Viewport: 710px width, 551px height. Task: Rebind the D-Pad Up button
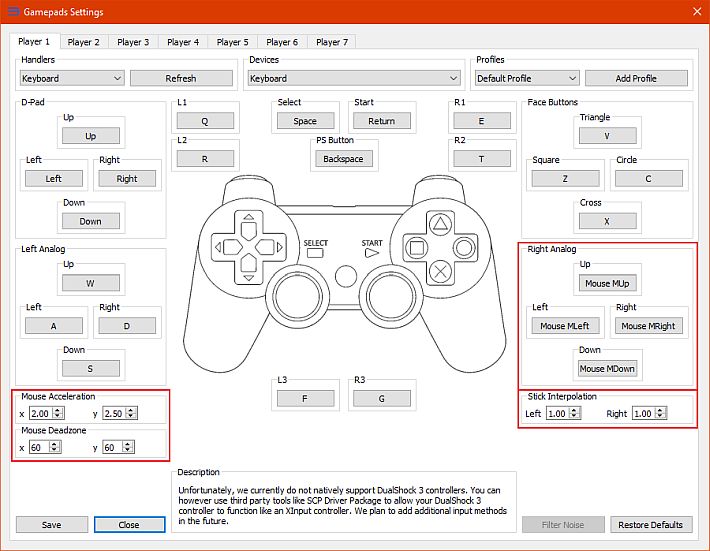(x=91, y=136)
